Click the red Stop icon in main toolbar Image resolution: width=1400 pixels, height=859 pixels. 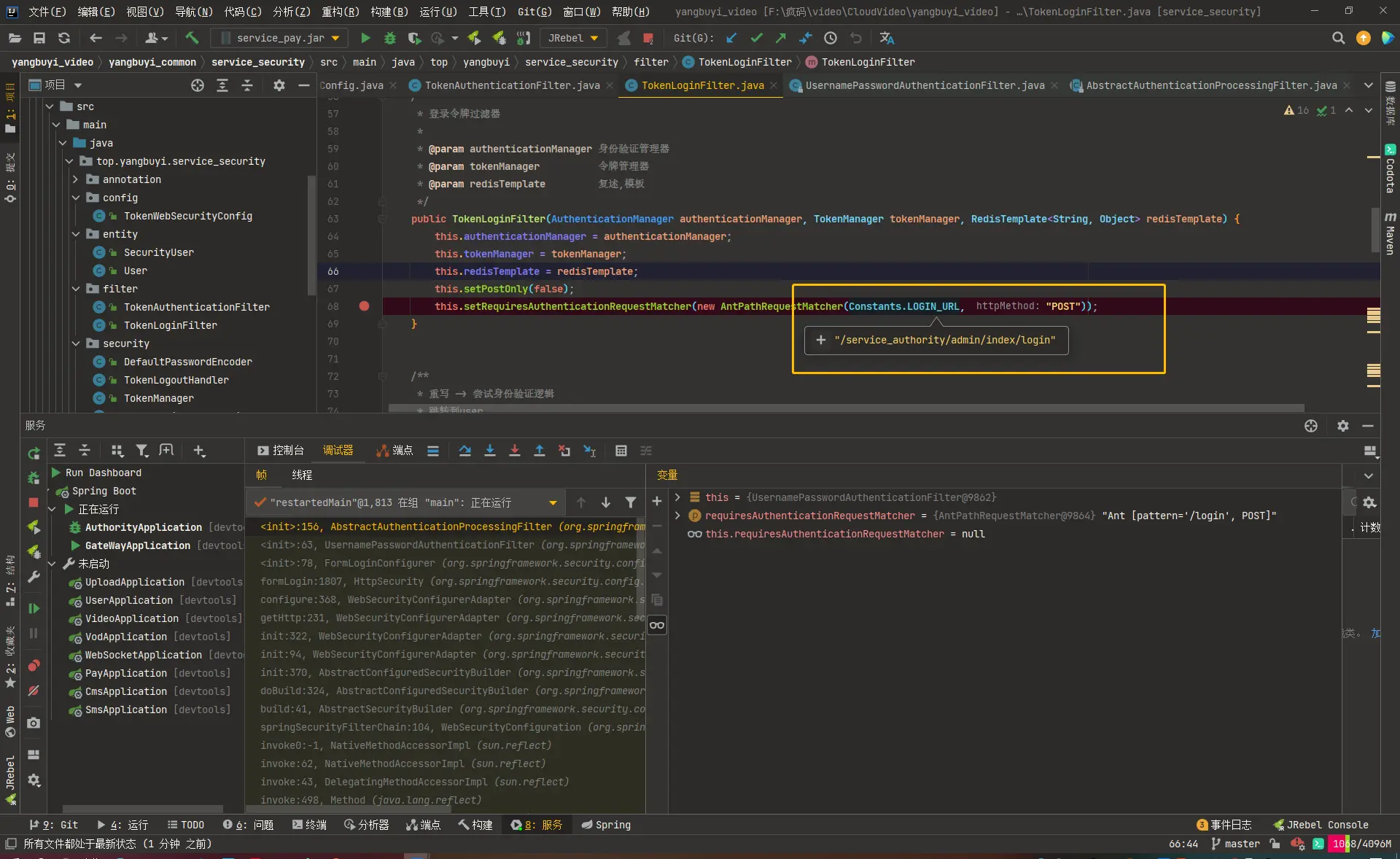pos(648,38)
